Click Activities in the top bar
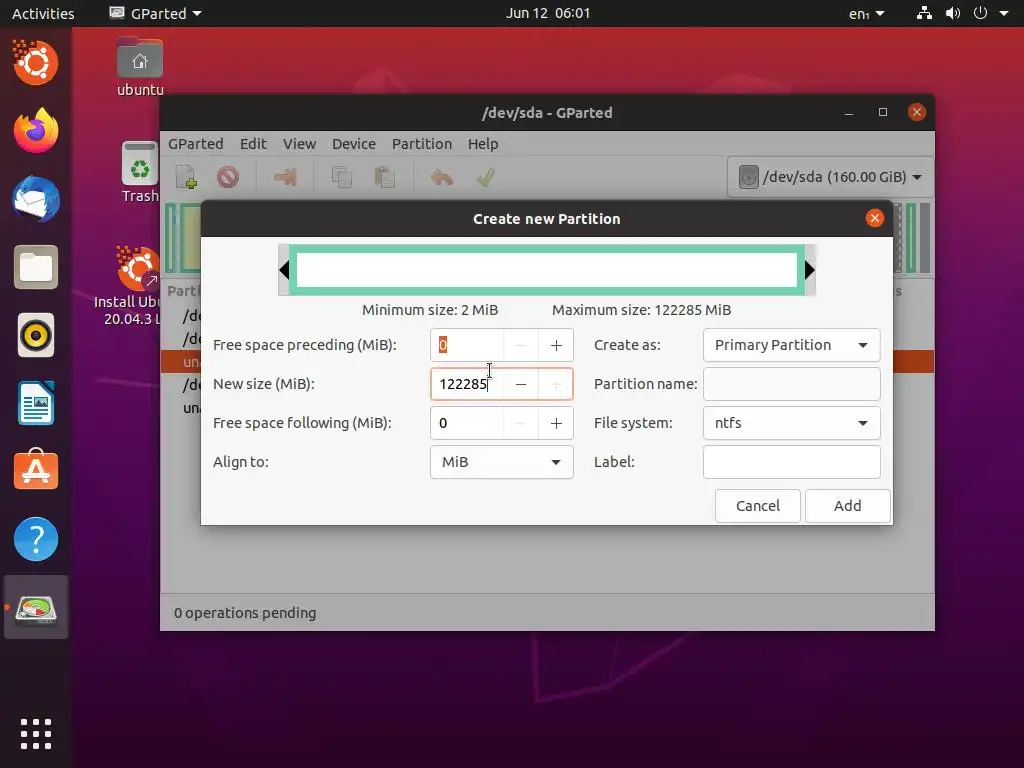 [43, 13]
